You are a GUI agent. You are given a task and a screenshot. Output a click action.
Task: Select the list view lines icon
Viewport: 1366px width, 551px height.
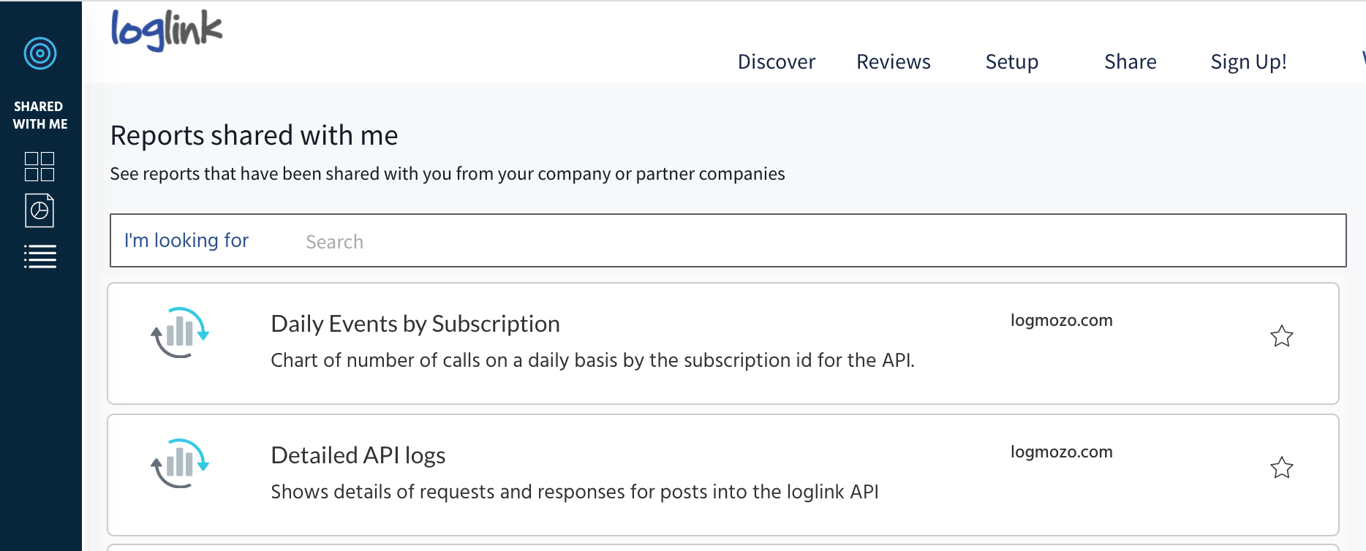[x=40, y=257]
